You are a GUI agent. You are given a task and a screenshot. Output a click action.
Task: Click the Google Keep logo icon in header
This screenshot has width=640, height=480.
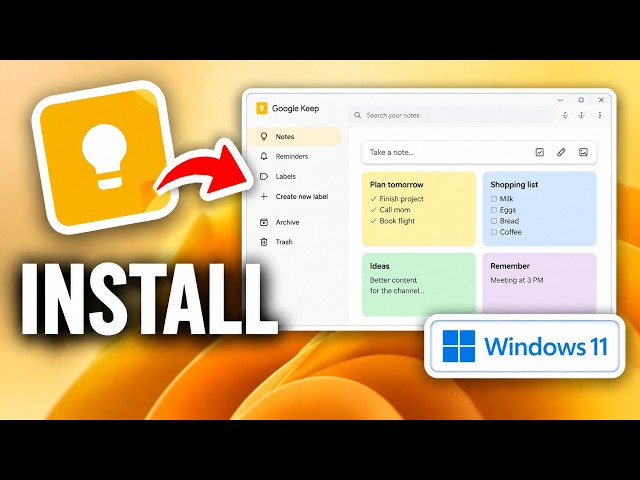pos(262,108)
